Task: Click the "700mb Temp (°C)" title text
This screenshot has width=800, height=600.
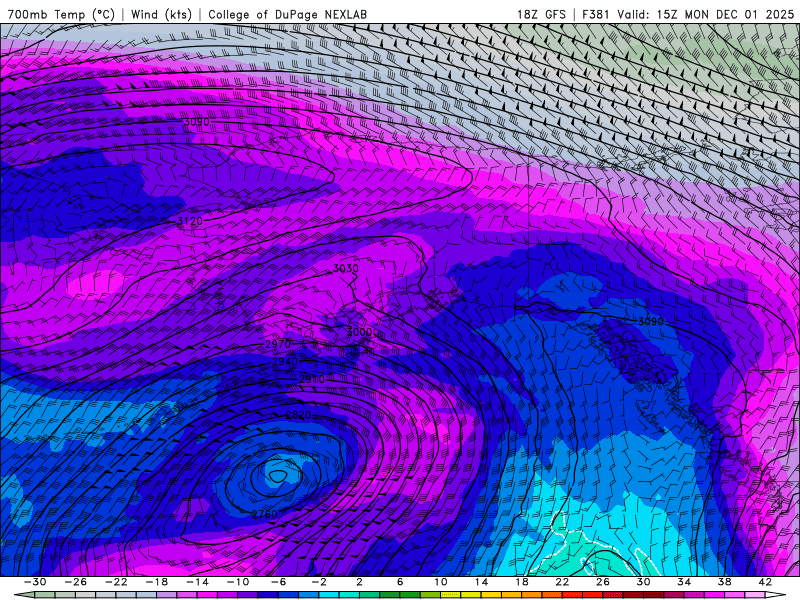Action: pyautogui.click(x=60, y=15)
